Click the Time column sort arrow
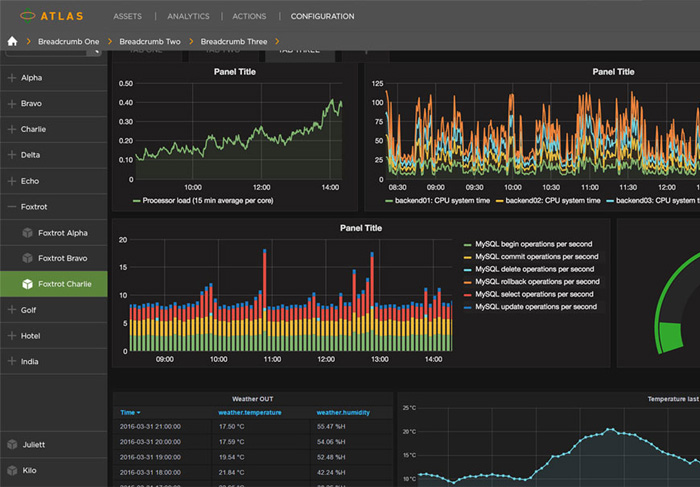 (139, 412)
